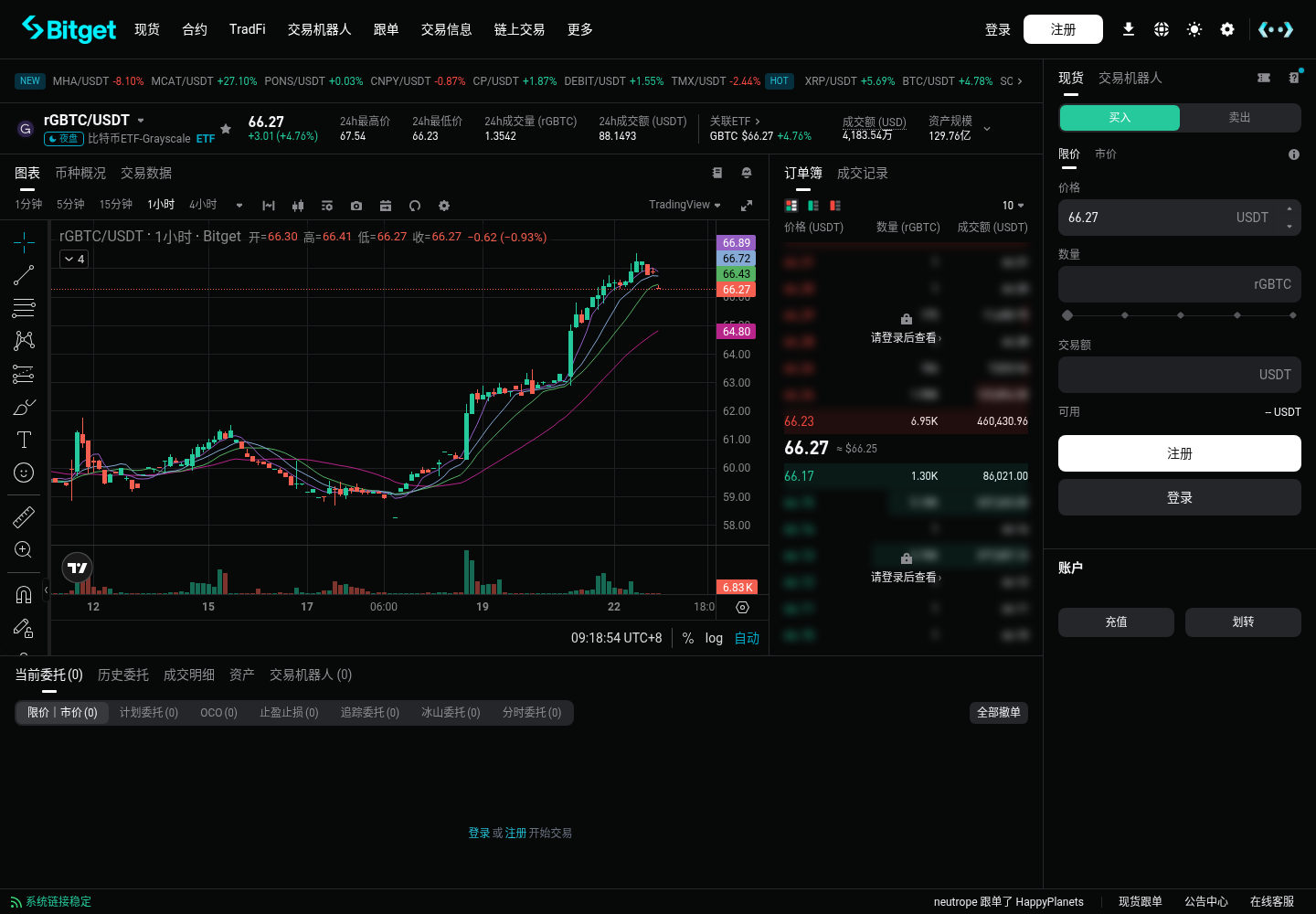Take chart snapshot with camera icon
The image size is (1316, 914).
pos(356,206)
